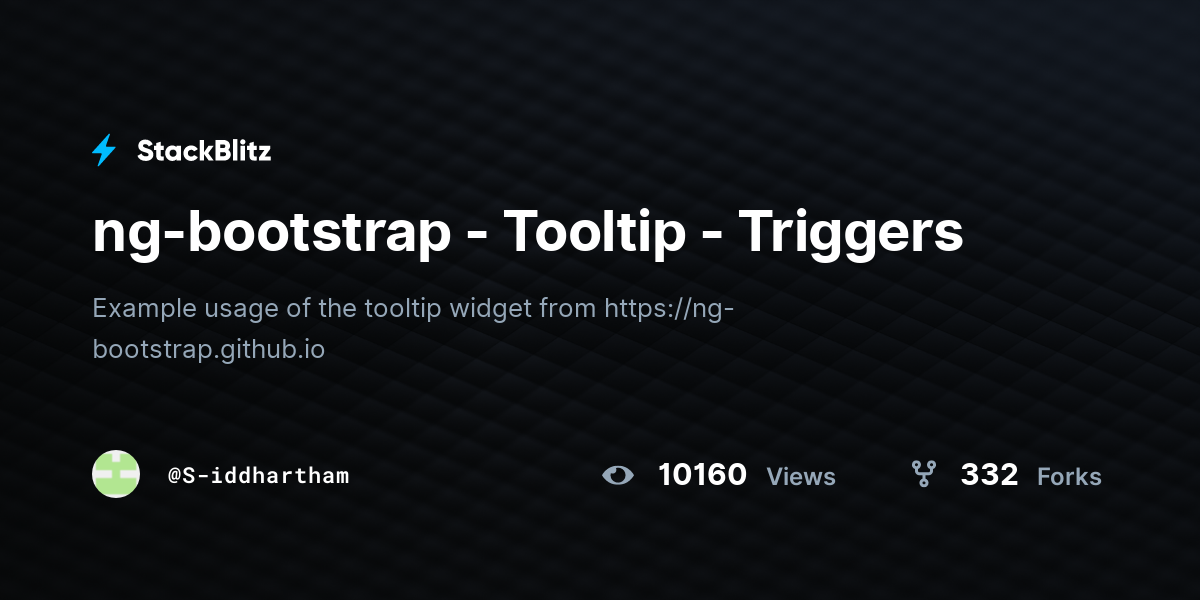Image resolution: width=1200 pixels, height=600 pixels.
Task: Open the @S-iddhartham profile name
Action: click(x=258, y=475)
